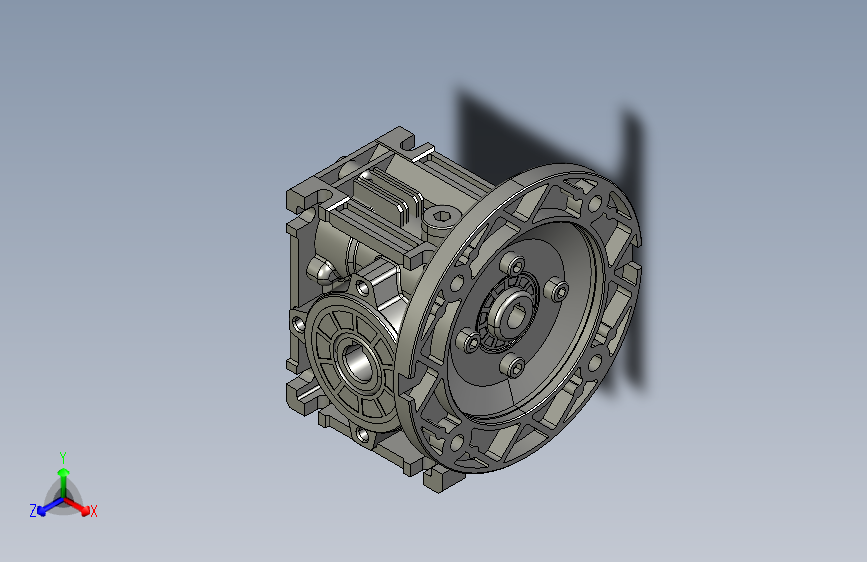Click the blue Z axis arrow of the triad
This screenshot has width=867, height=562.
[50, 506]
